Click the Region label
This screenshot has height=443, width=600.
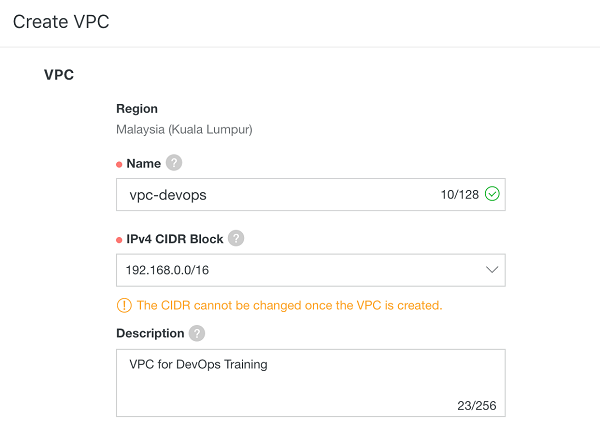point(137,109)
